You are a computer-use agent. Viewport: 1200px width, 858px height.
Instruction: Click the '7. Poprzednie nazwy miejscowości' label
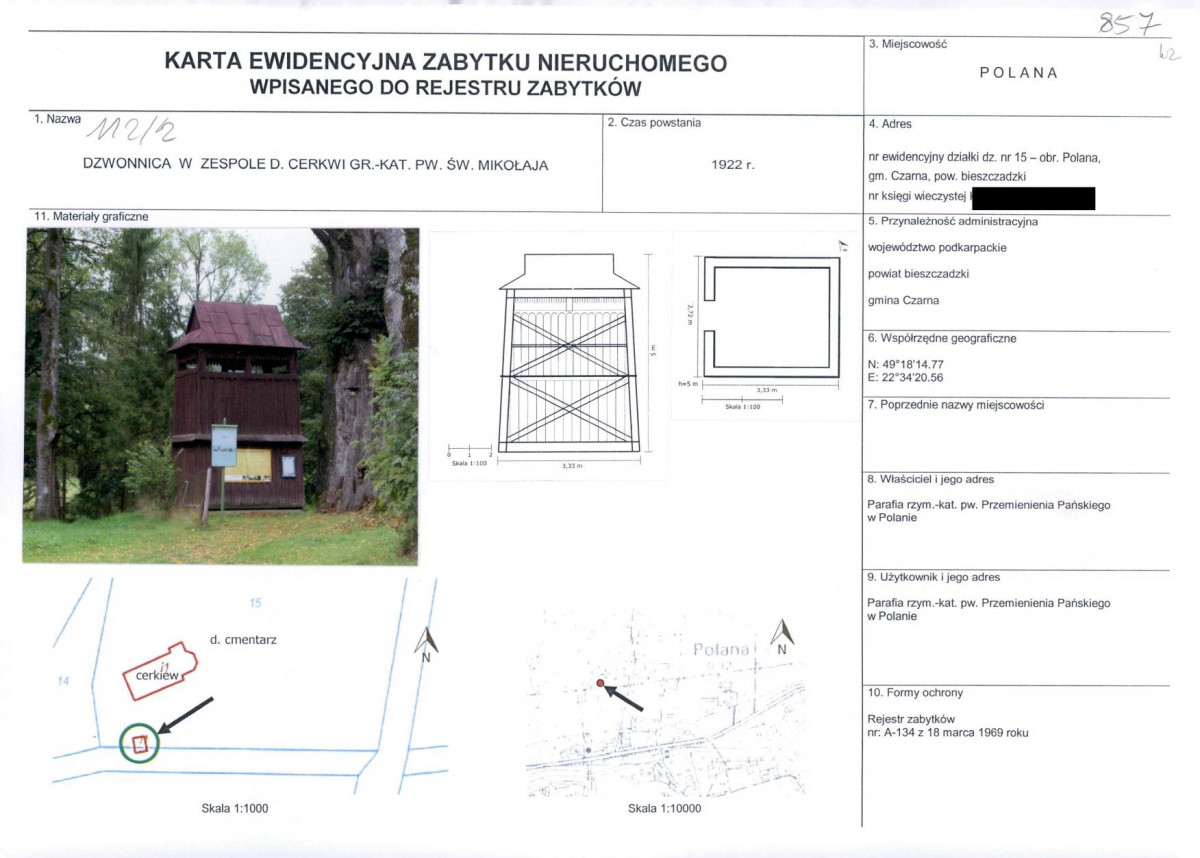pyautogui.click(x=955, y=405)
